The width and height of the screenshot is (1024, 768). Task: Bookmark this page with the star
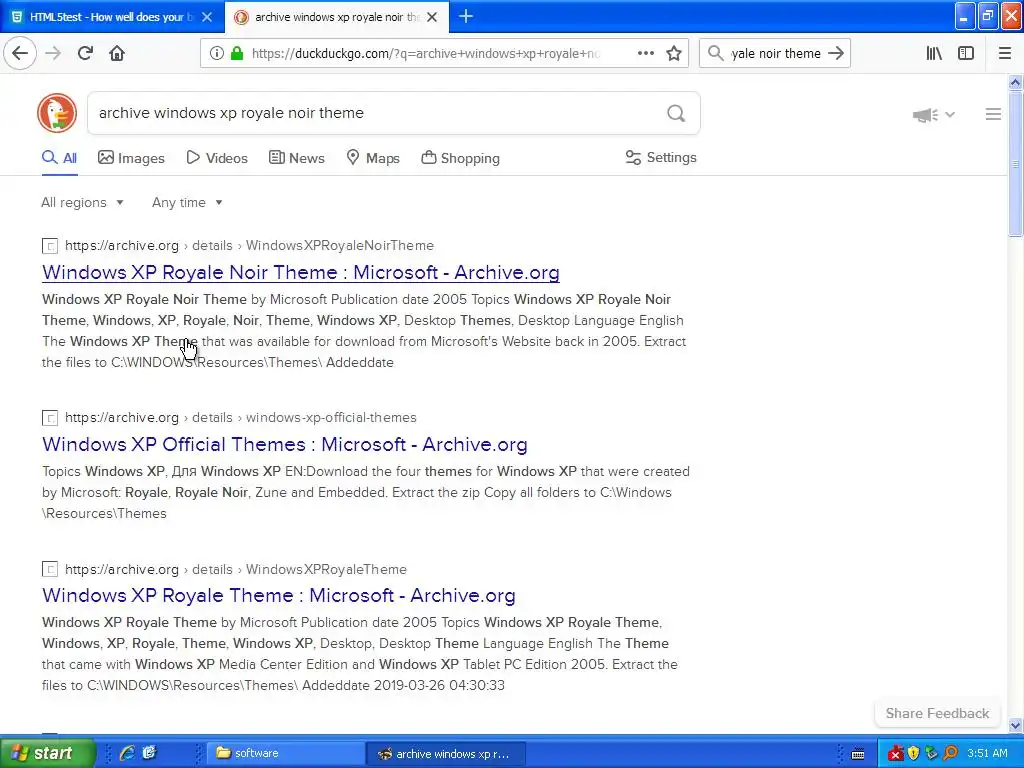click(x=674, y=53)
